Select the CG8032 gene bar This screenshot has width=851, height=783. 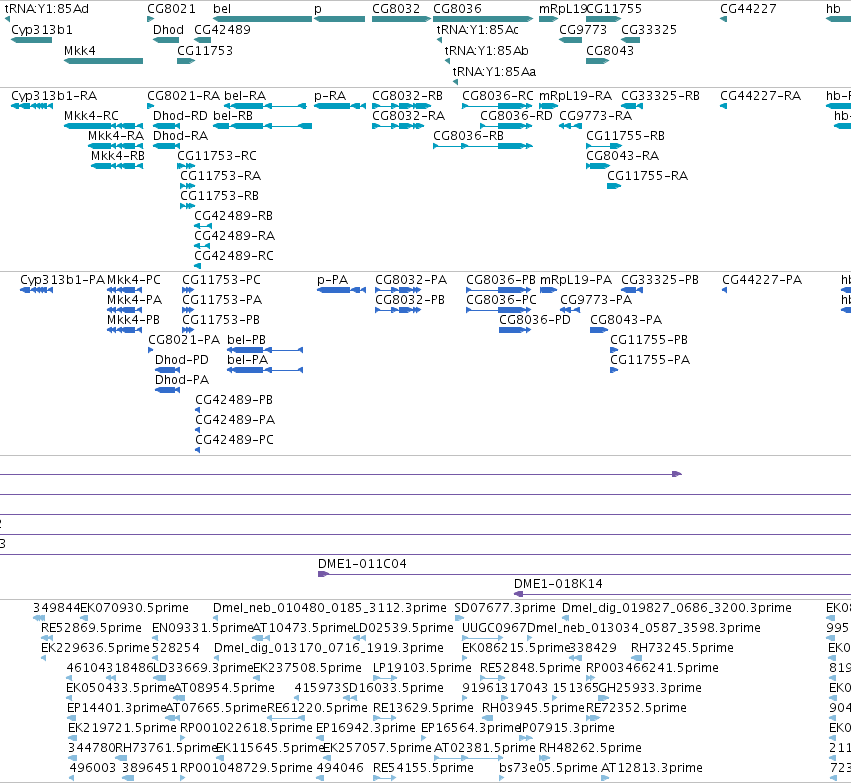[401, 19]
